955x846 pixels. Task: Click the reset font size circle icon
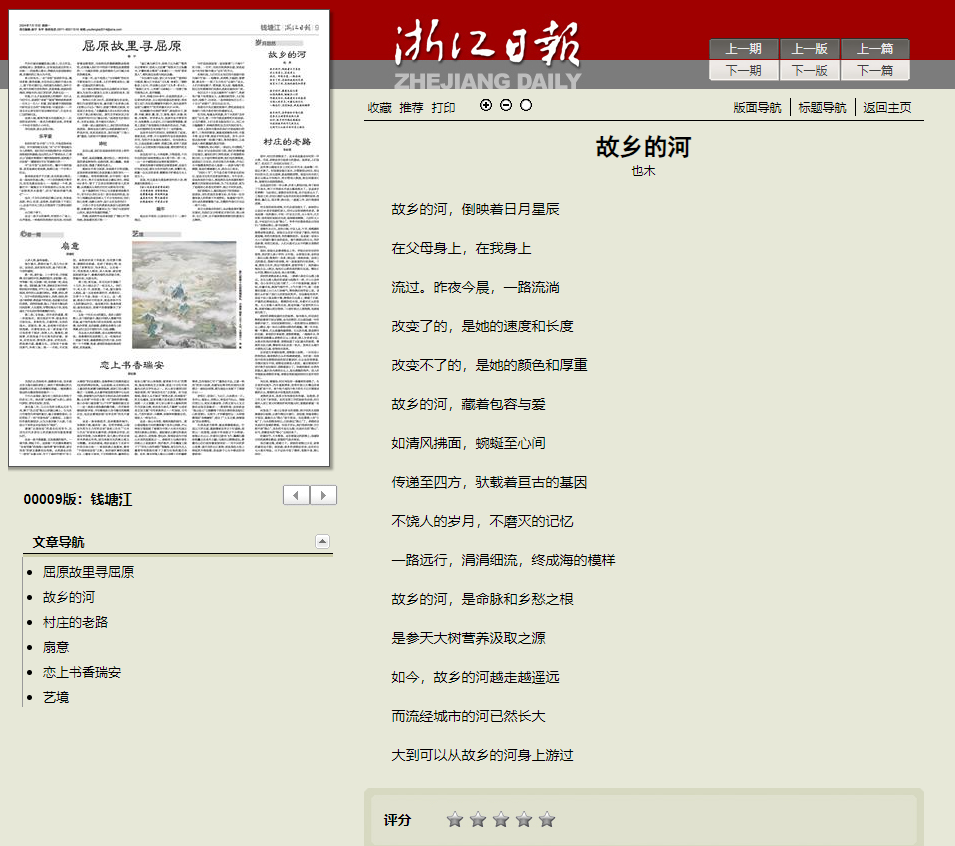click(x=526, y=105)
